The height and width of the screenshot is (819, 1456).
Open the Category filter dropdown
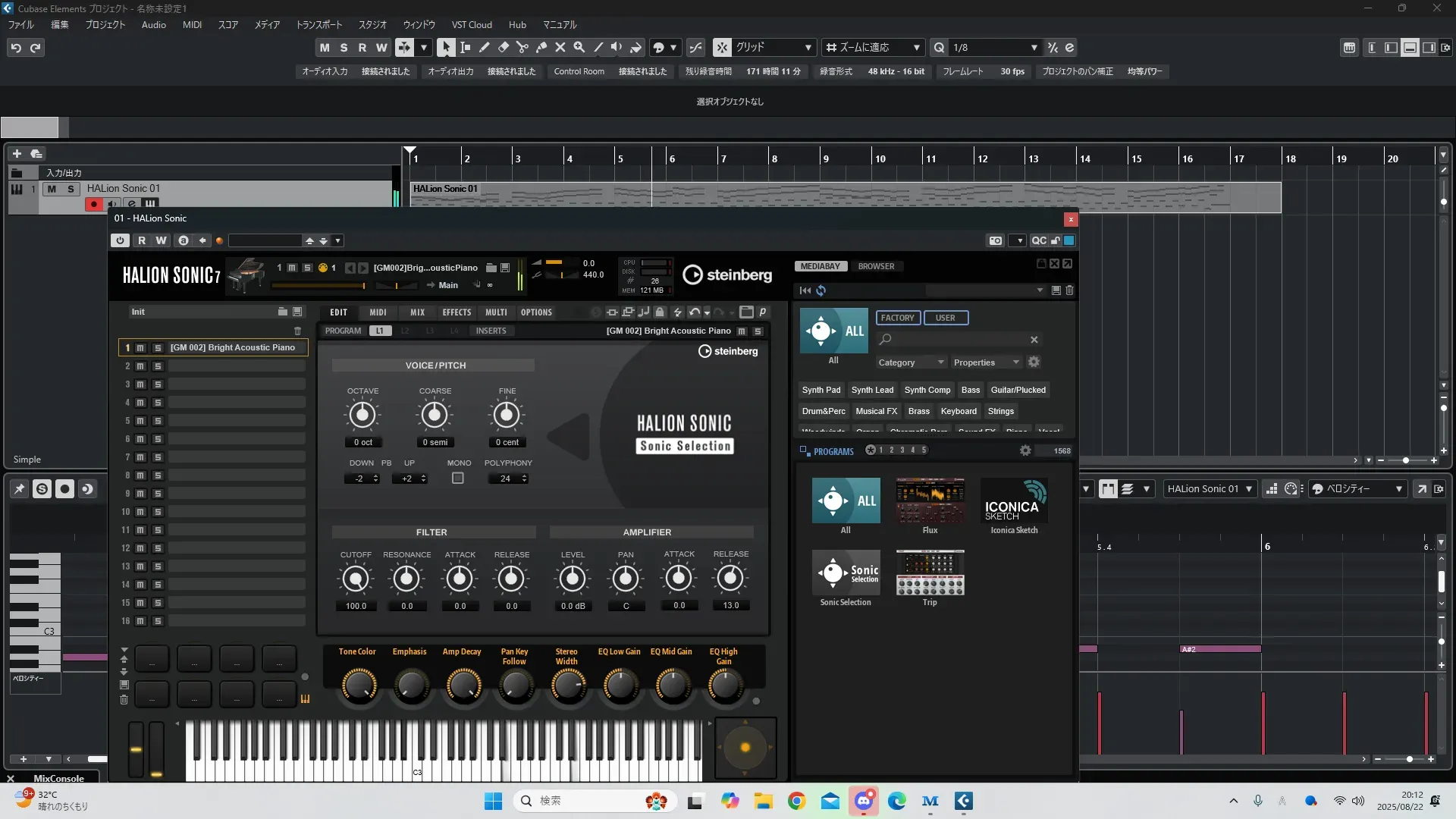[910, 362]
